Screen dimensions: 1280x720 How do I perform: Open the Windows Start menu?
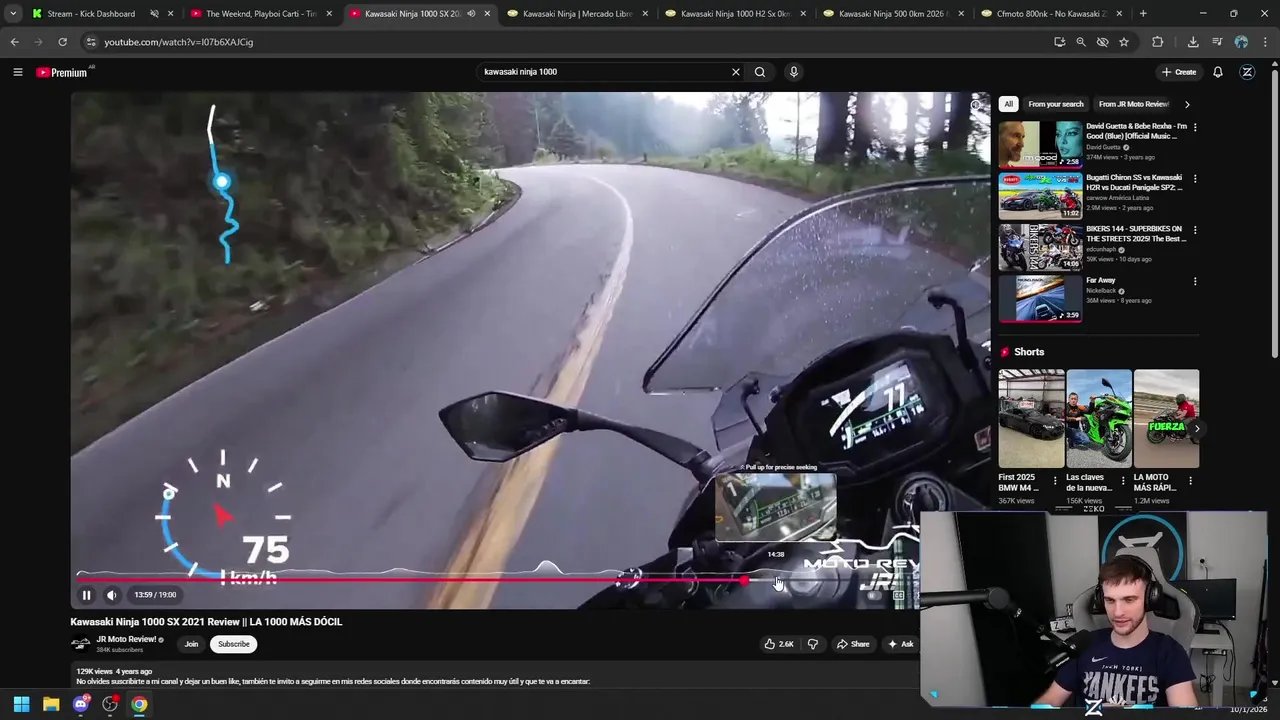tap(21, 704)
